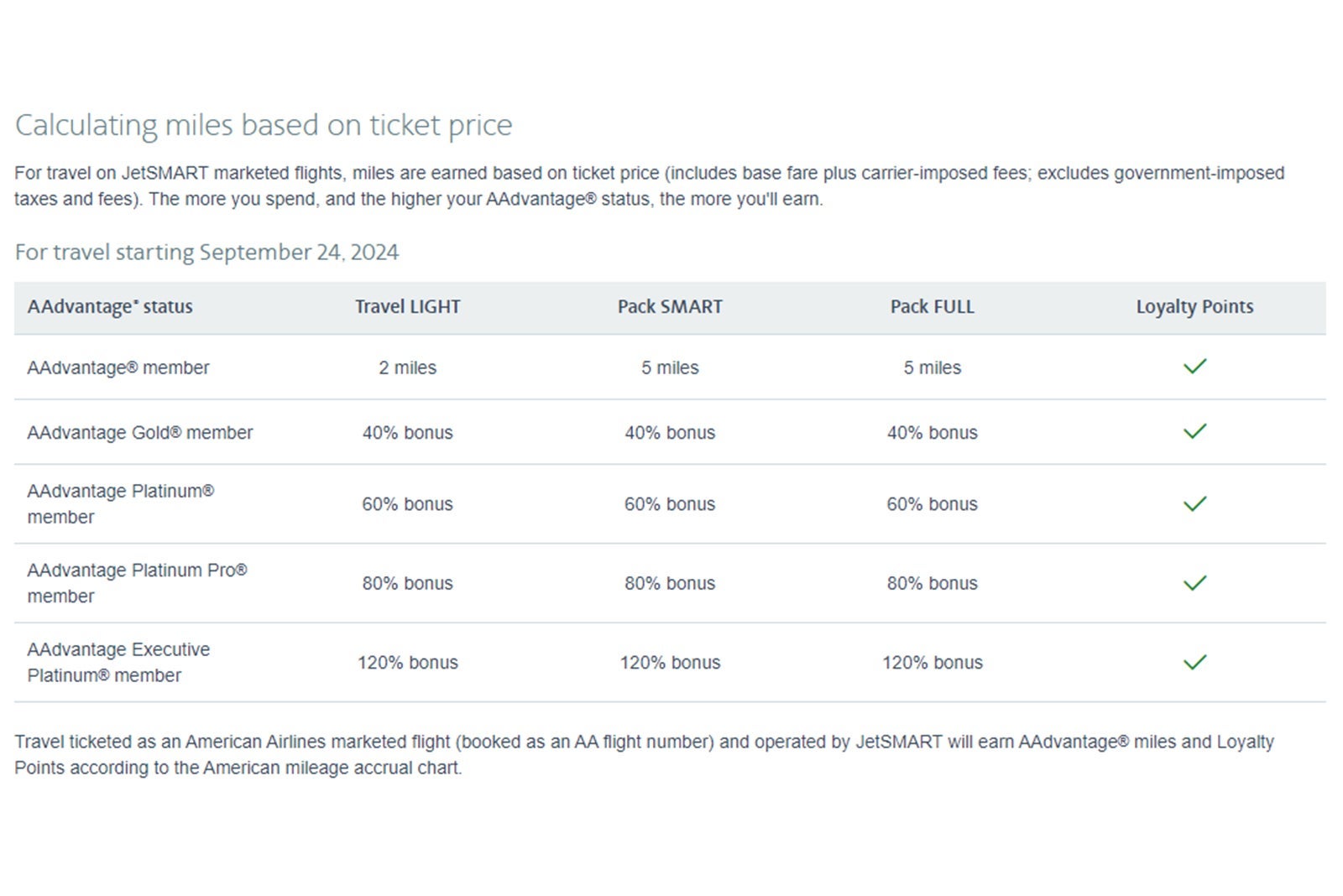Click the For travel starting September 24, 2024 subheading

[206, 253]
